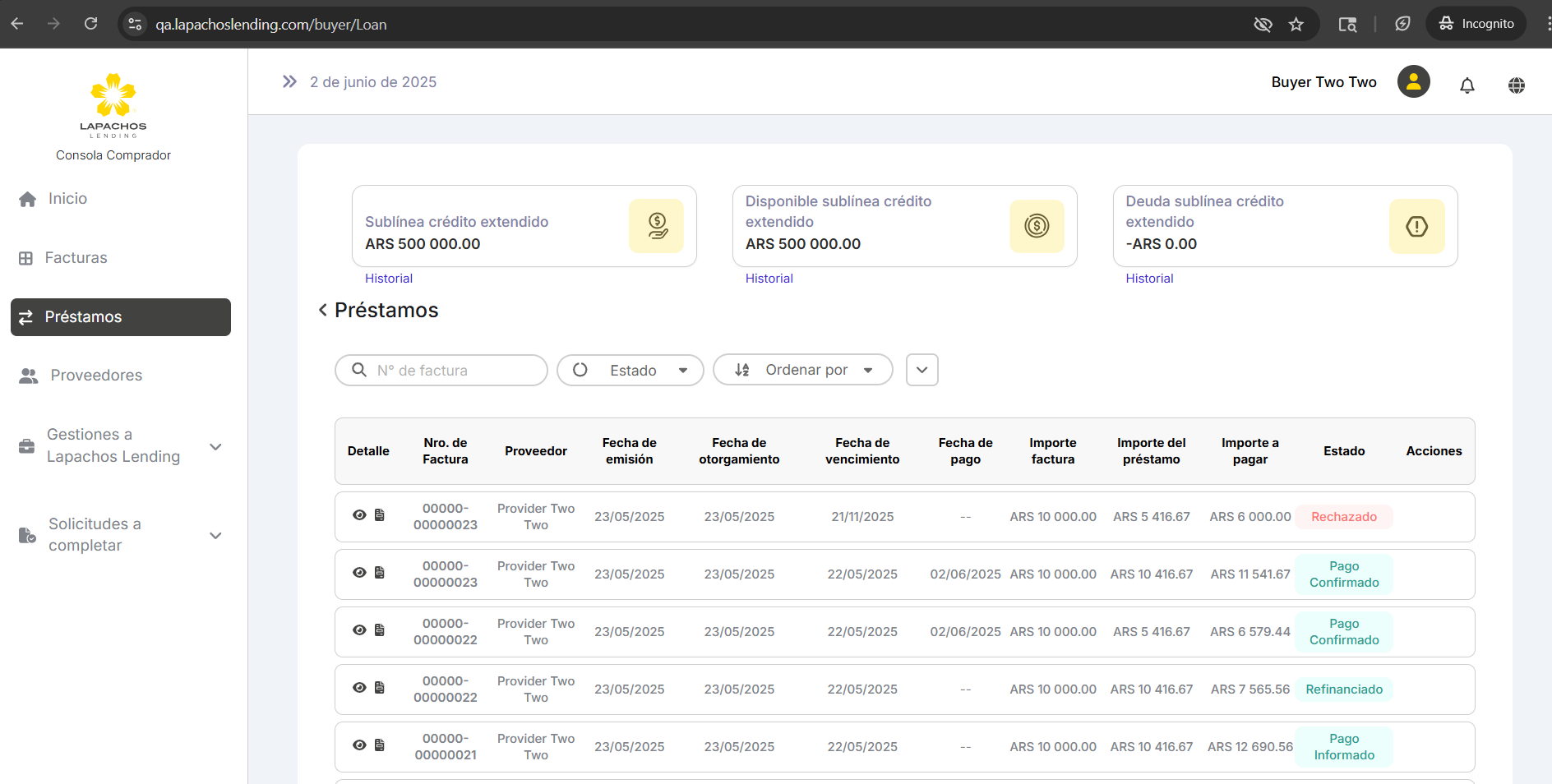Viewport: 1552px width, 784px height.
Task: View details eye icon for Pago Informado loan
Action: (x=359, y=745)
